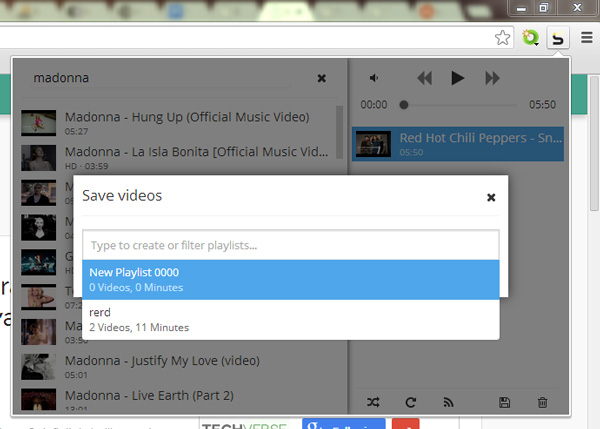600x429 pixels.
Task: Click the Hung Up video thumbnail
Action: (38, 123)
